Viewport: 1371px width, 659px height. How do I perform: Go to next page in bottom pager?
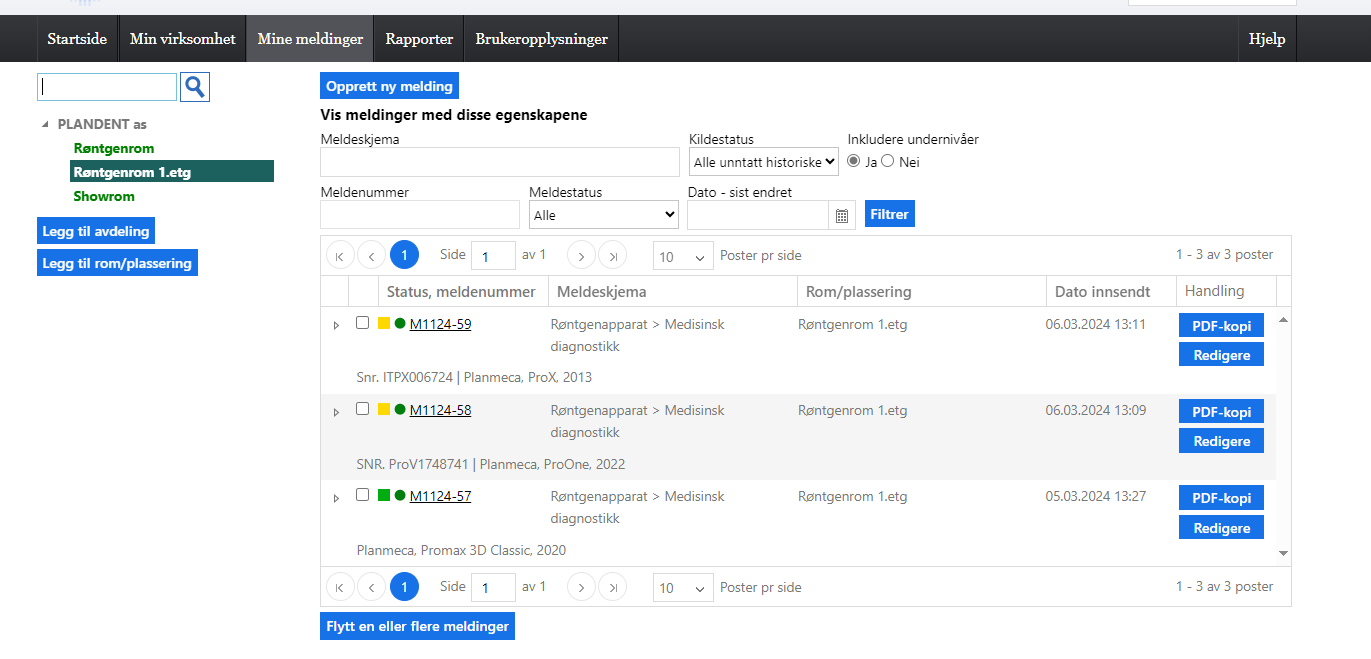tap(581, 587)
